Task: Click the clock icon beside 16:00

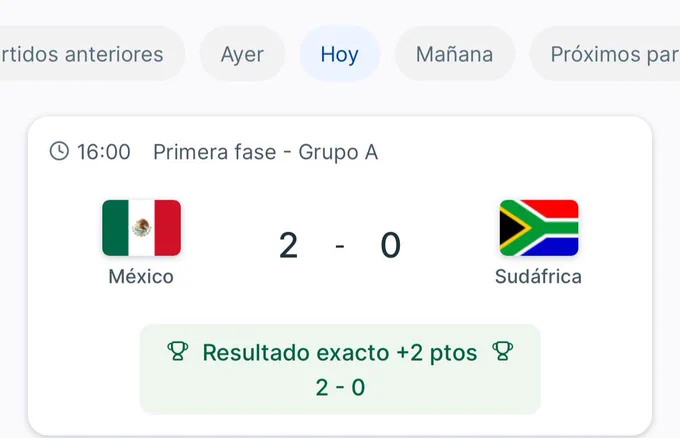Action: (59, 151)
